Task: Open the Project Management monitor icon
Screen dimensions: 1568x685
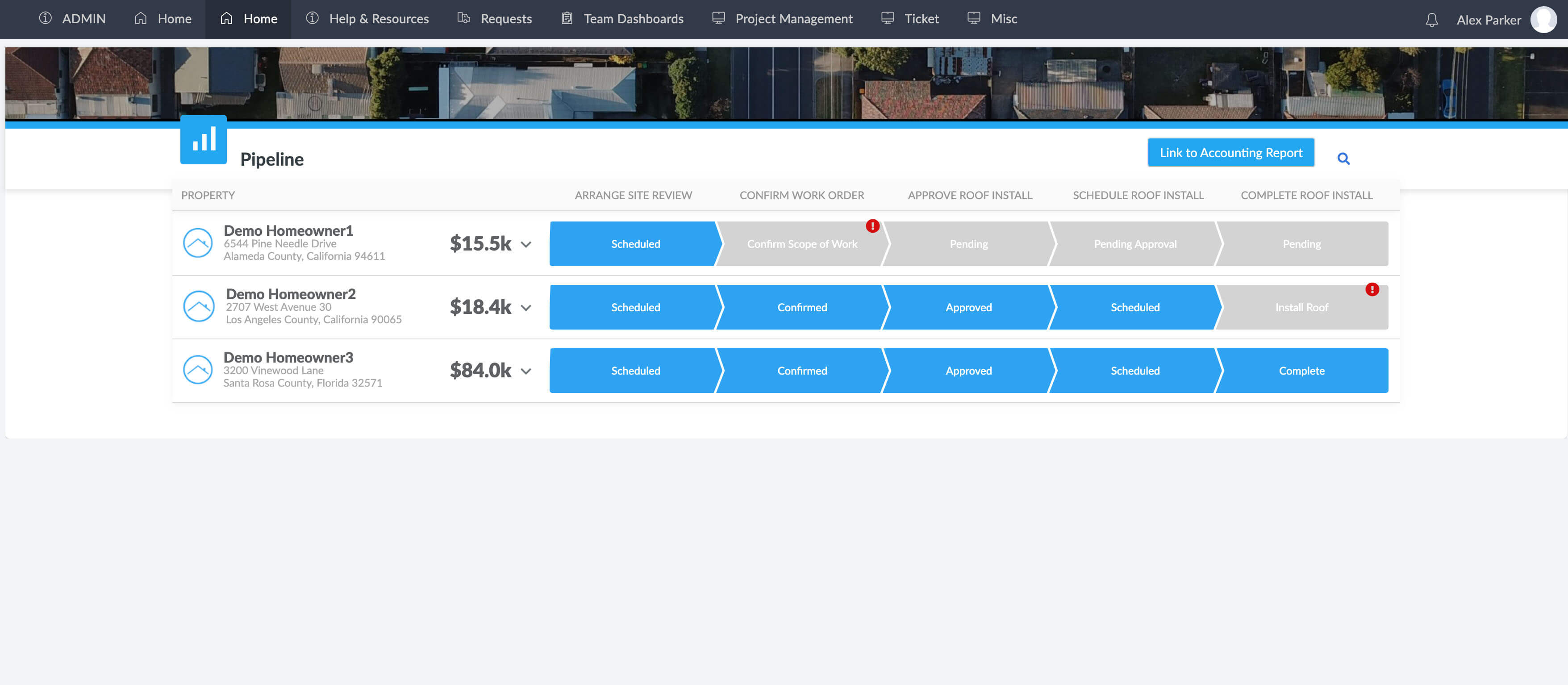Action: click(x=719, y=18)
